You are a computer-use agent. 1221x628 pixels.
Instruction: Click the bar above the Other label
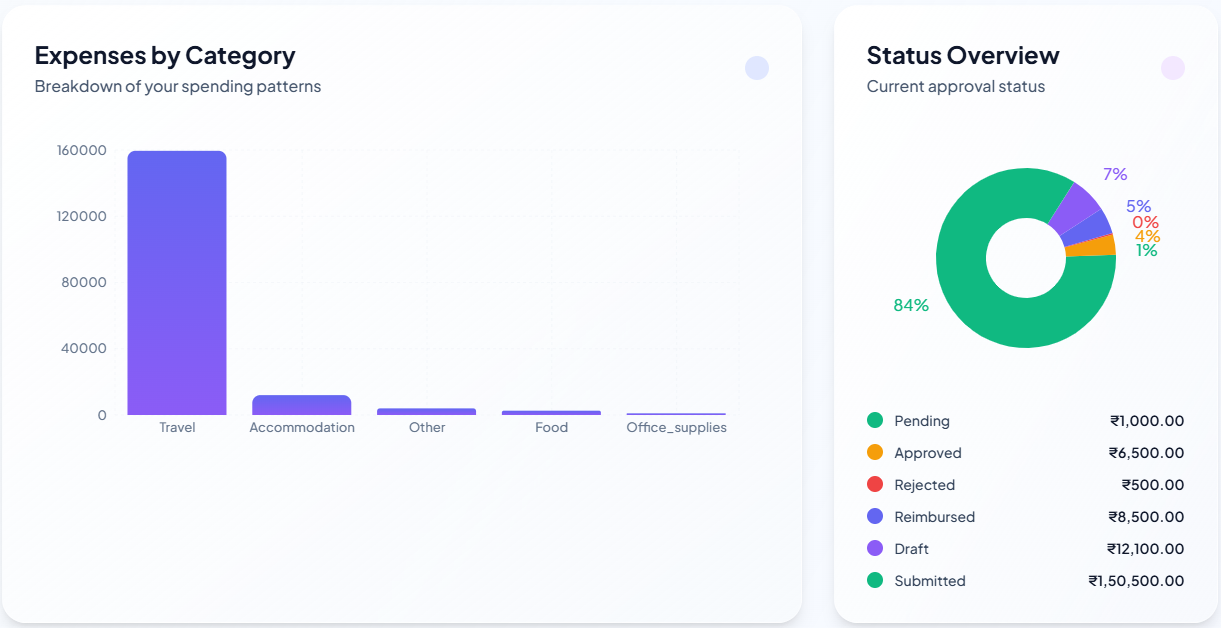click(427, 411)
